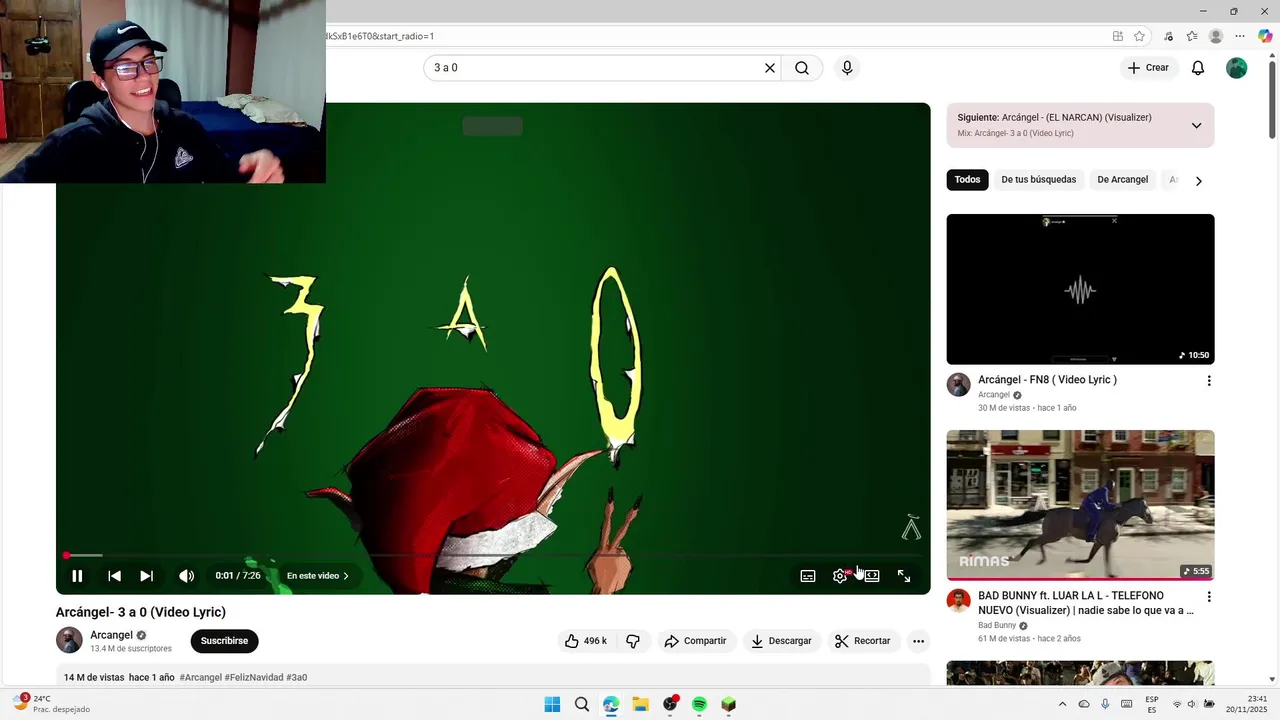Click the magnifier search button

point(802,68)
